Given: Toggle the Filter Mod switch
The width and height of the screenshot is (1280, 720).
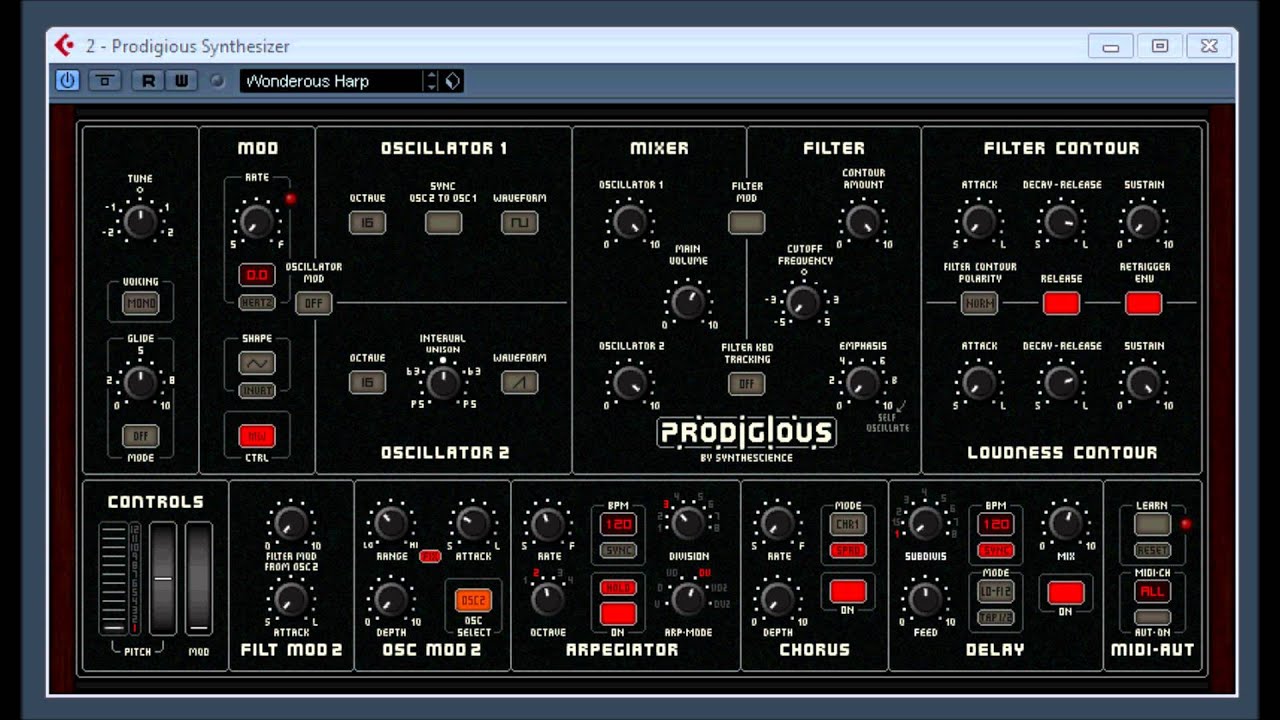Looking at the screenshot, I should pyautogui.click(x=746, y=223).
